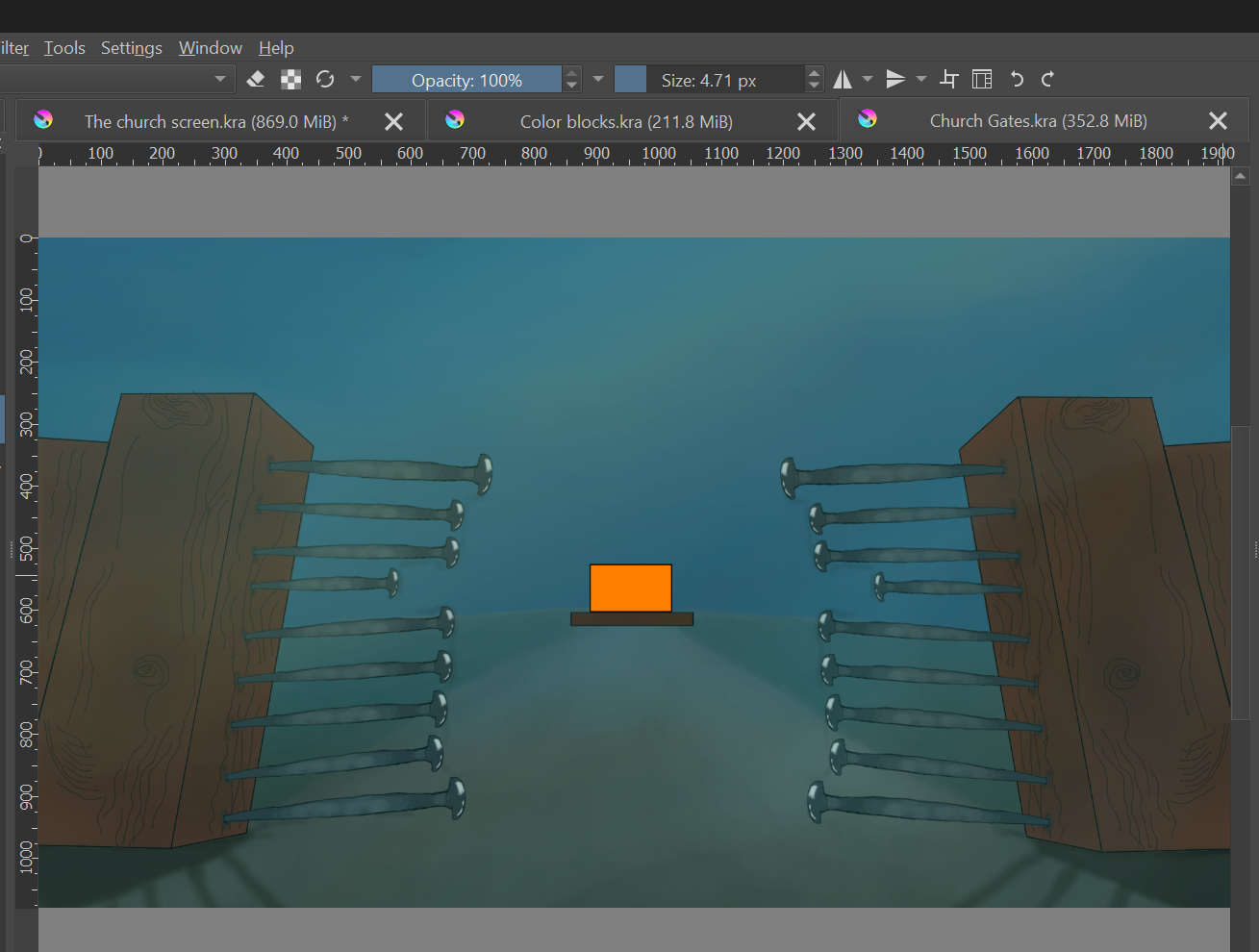Toggle wrap around canvas mode
The height and width of the screenshot is (952, 1259).
point(948,79)
